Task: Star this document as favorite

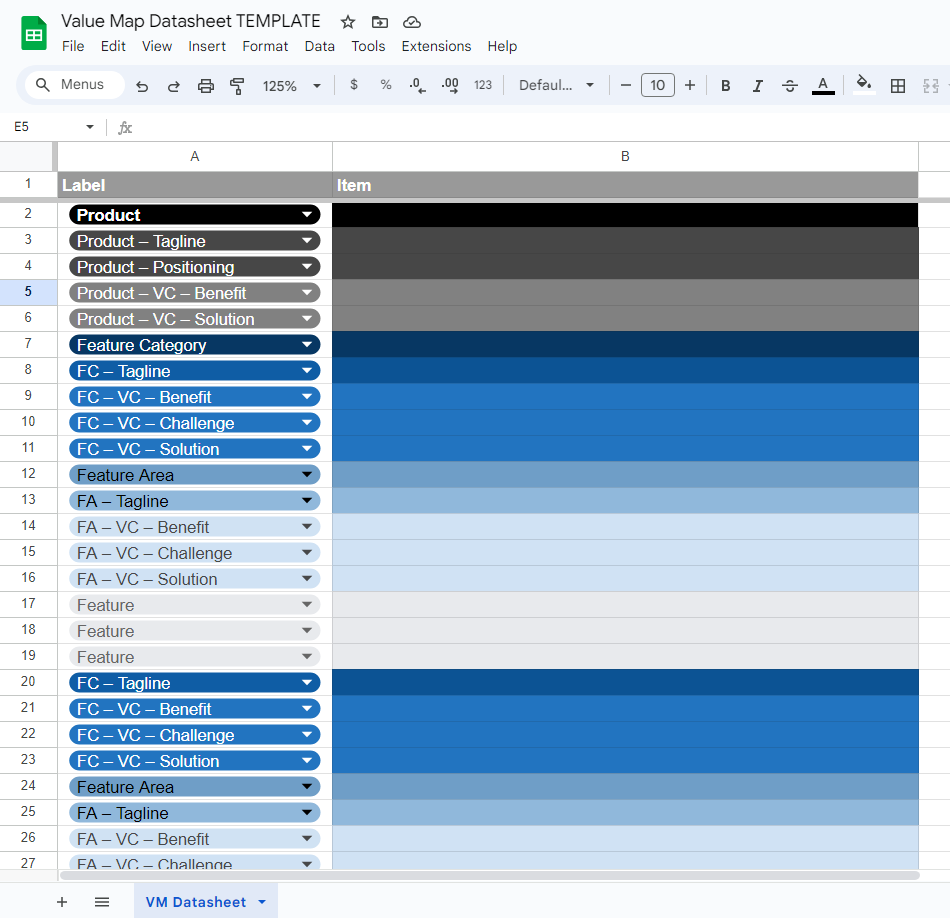Action: point(348,22)
